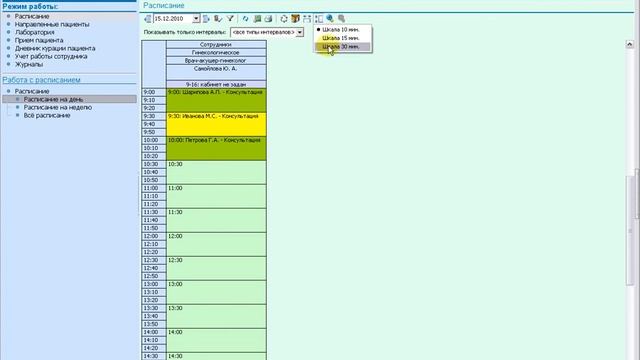Click the 15.12.2010 date field
This screenshot has height=360, width=640.
[x=173, y=19]
